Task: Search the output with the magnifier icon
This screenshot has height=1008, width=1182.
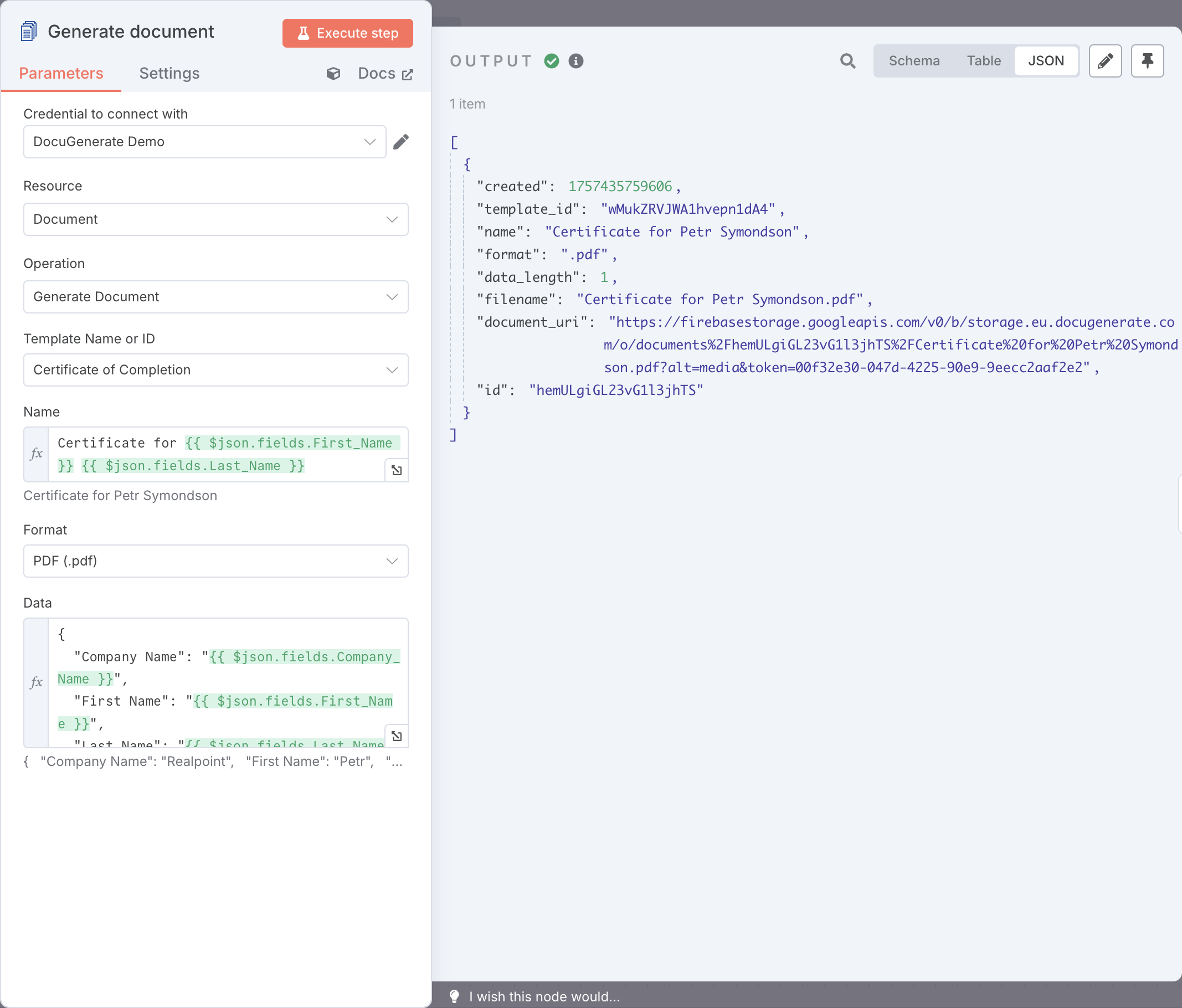Action: click(x=847, y=61)
